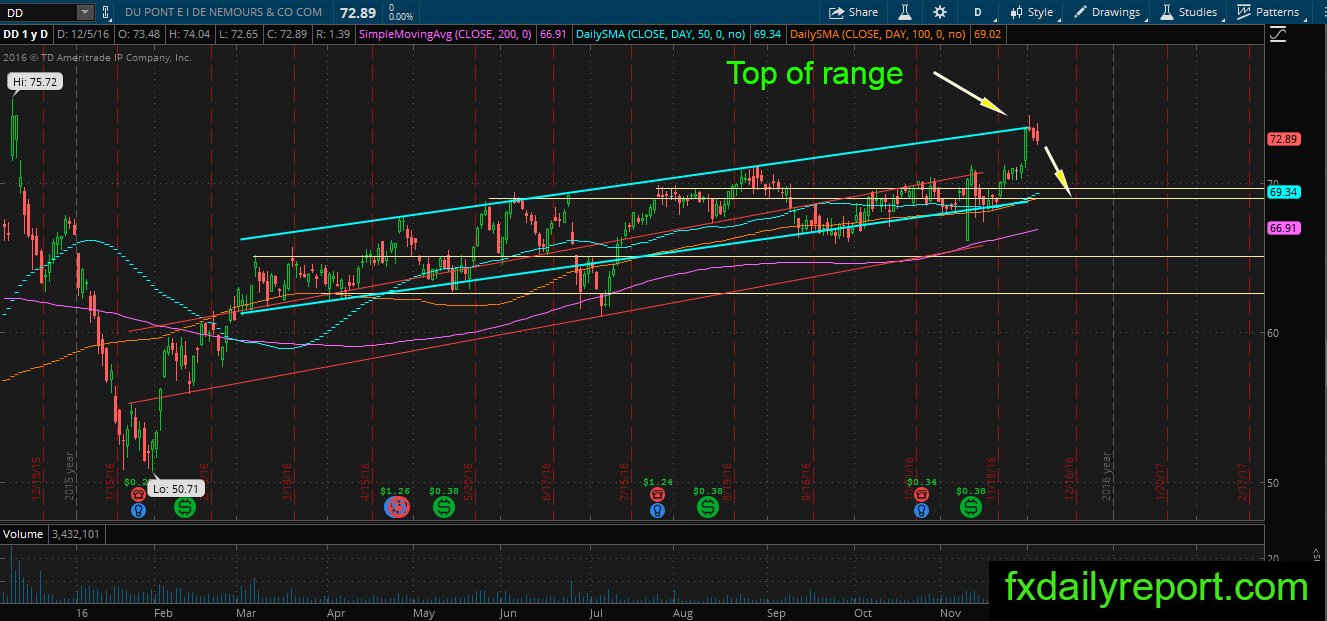Change the D timeframe aggregation button
This screenshot has width=1327, height=621.
click(977, 12)
